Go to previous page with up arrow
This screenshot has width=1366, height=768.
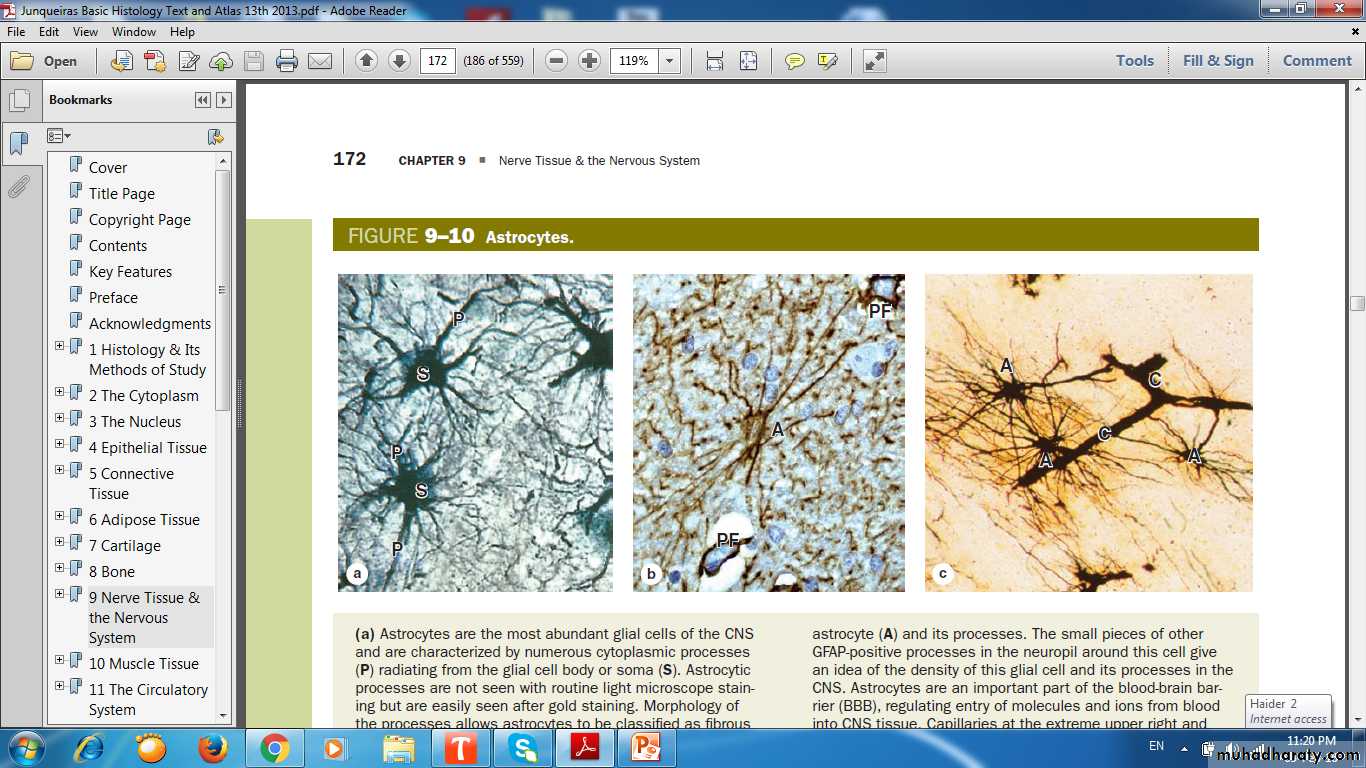click(366, 61)
